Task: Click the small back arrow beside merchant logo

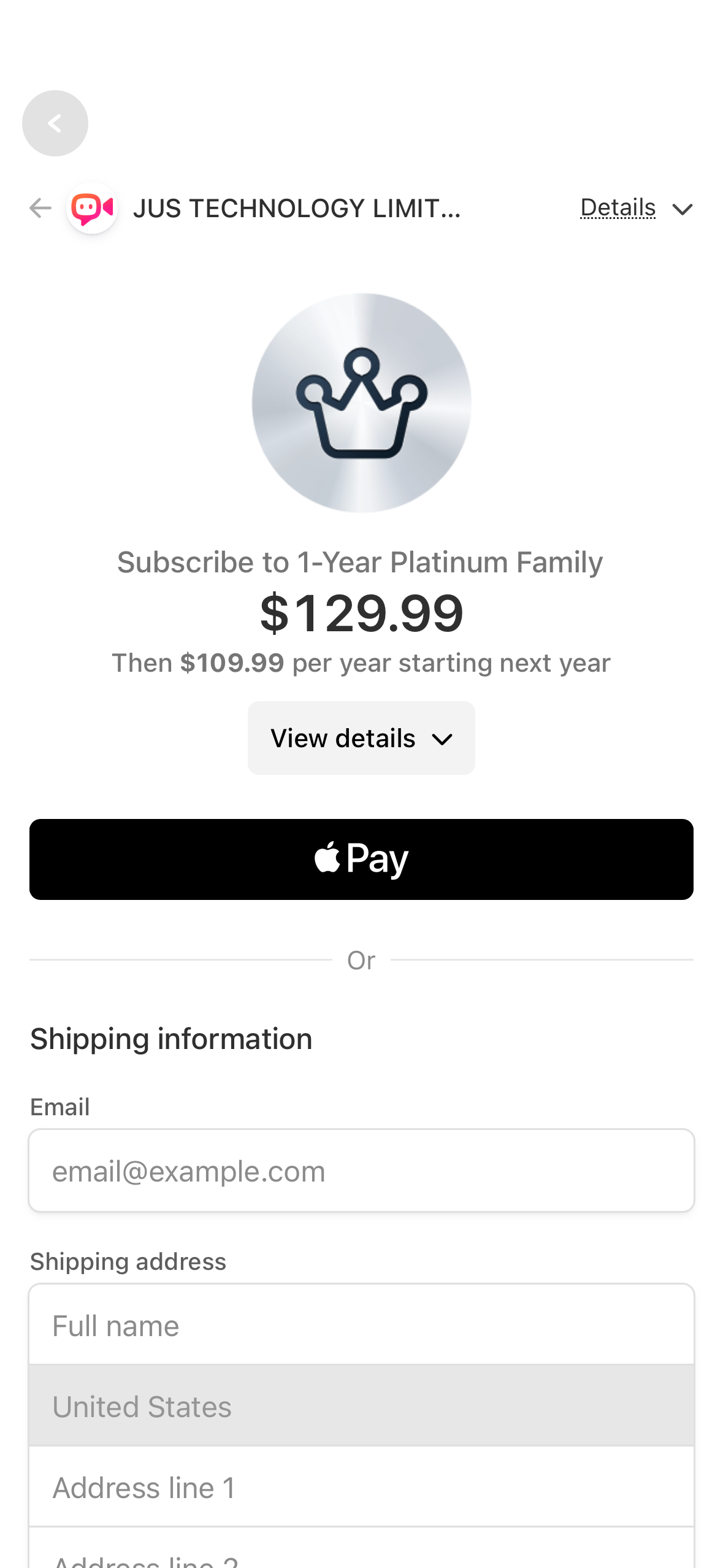Action: 40,209
